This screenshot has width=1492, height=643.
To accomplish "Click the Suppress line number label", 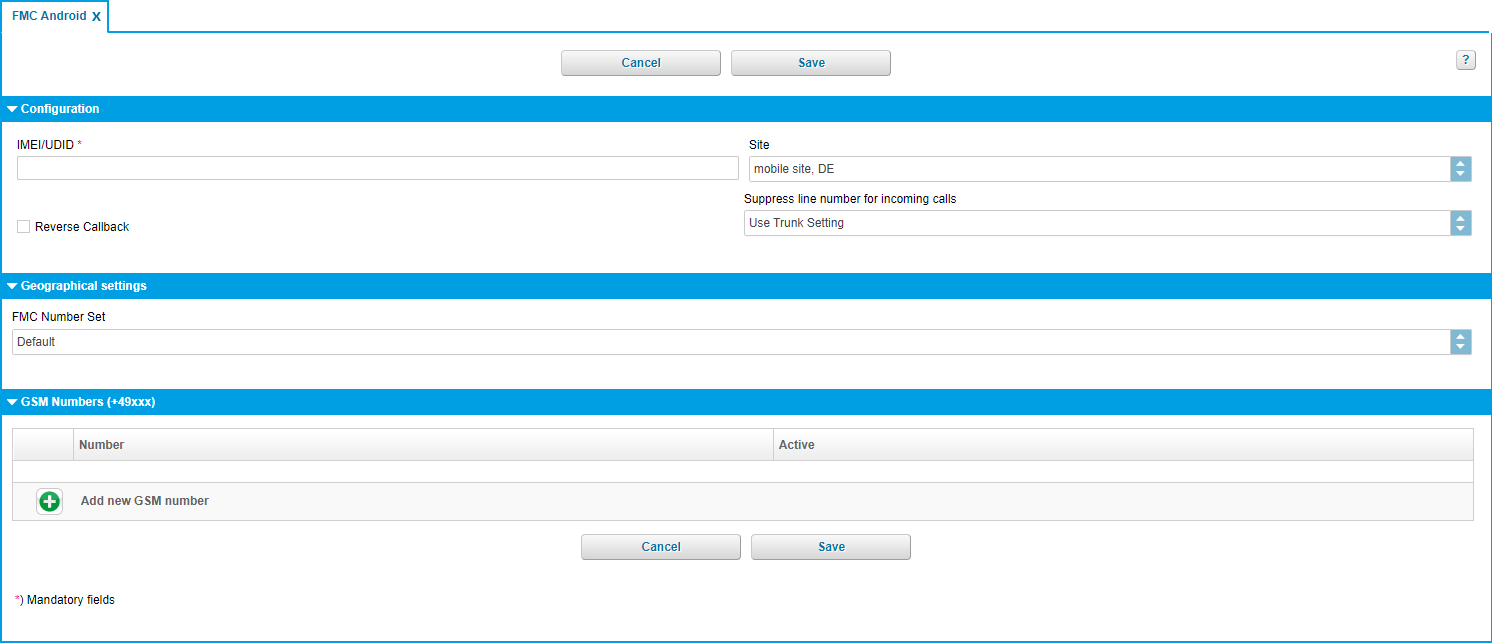I will (x=850, y=199).
